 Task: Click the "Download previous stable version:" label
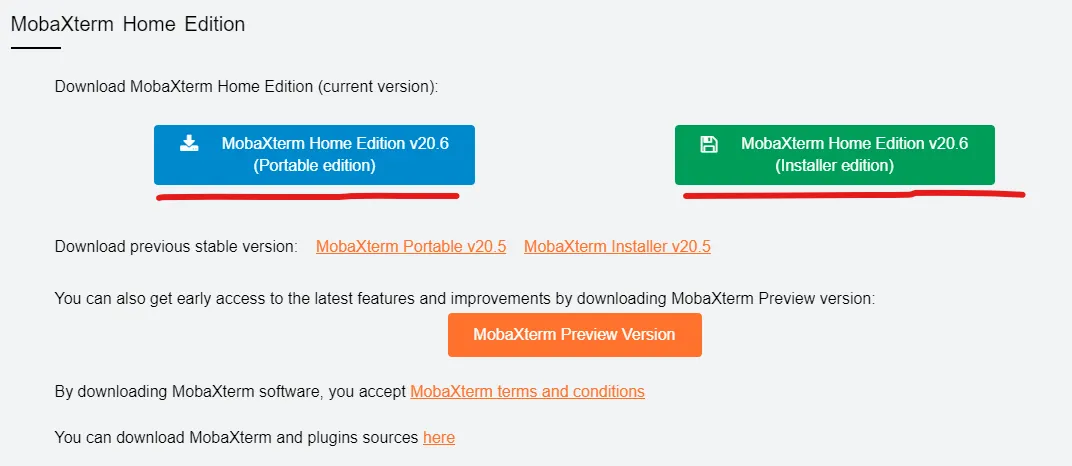176,246
